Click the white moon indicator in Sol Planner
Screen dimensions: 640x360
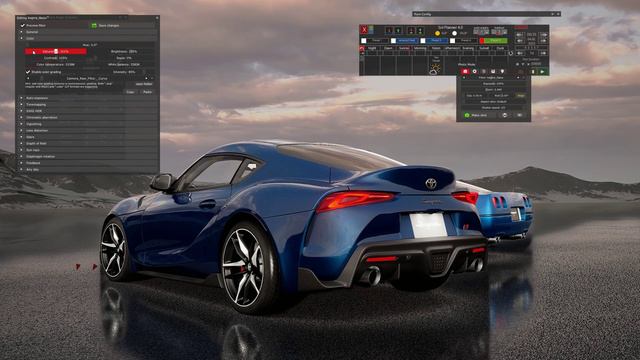pos(454,33)
